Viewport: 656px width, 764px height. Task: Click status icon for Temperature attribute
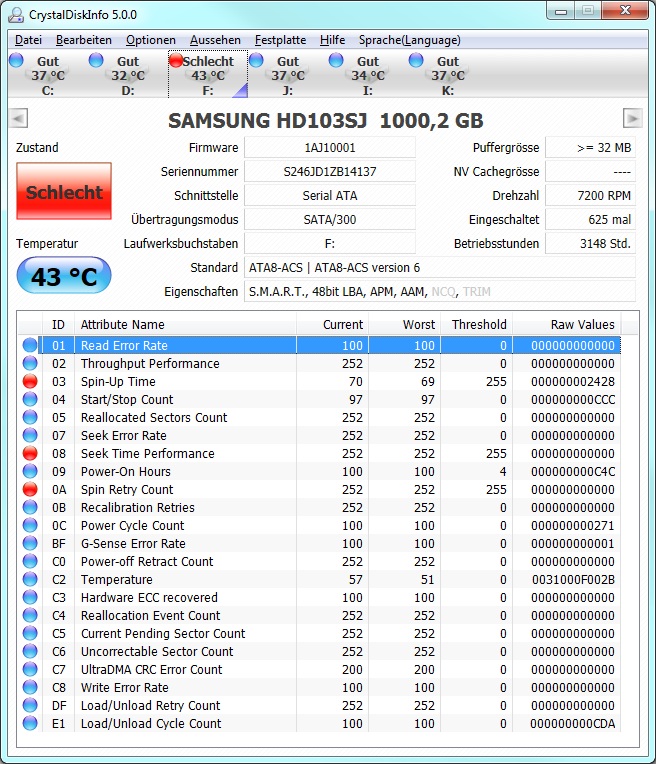click(x=30, y=579)
